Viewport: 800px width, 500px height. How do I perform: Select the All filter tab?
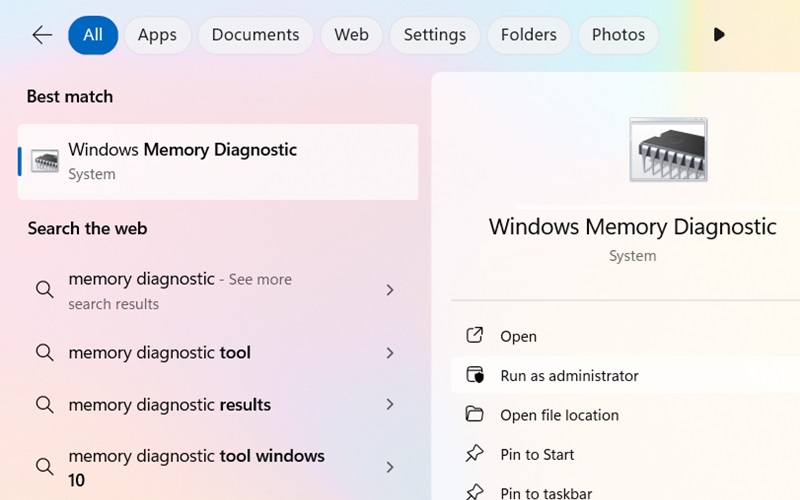(93, 35)
